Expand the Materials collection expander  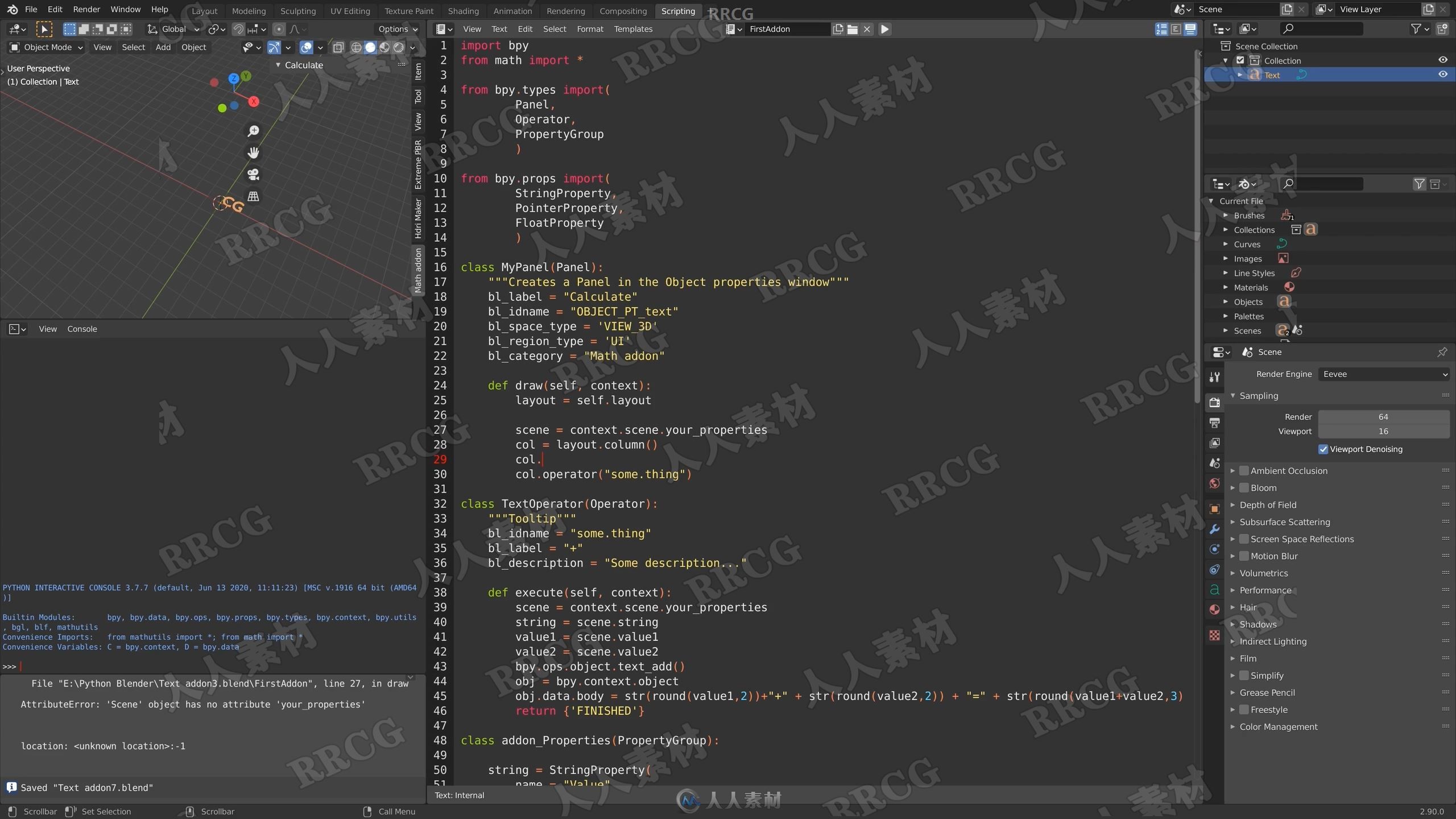click(1224, 287)
